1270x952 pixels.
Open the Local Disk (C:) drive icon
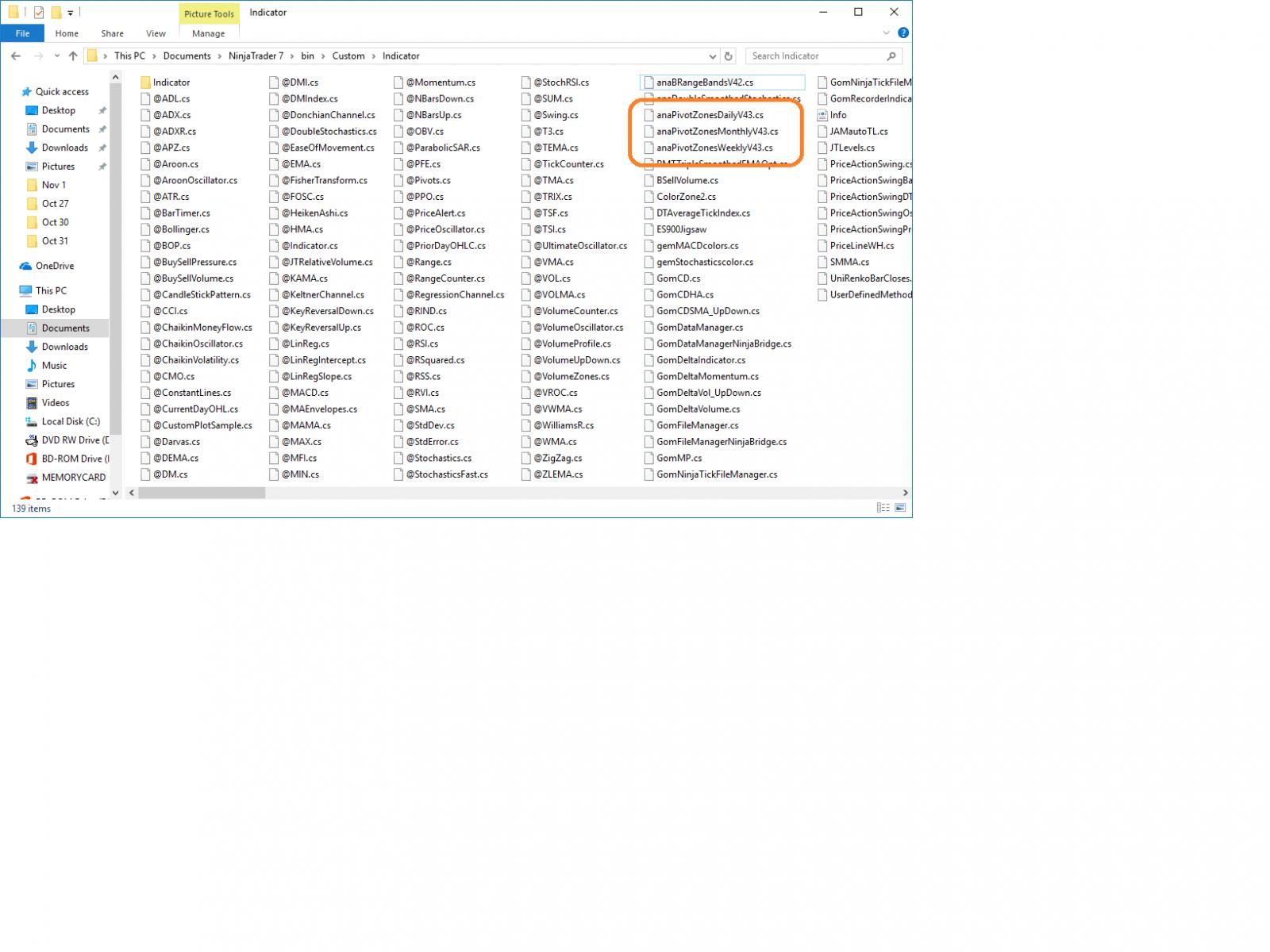pyautogui.click(x=32, y=422)
